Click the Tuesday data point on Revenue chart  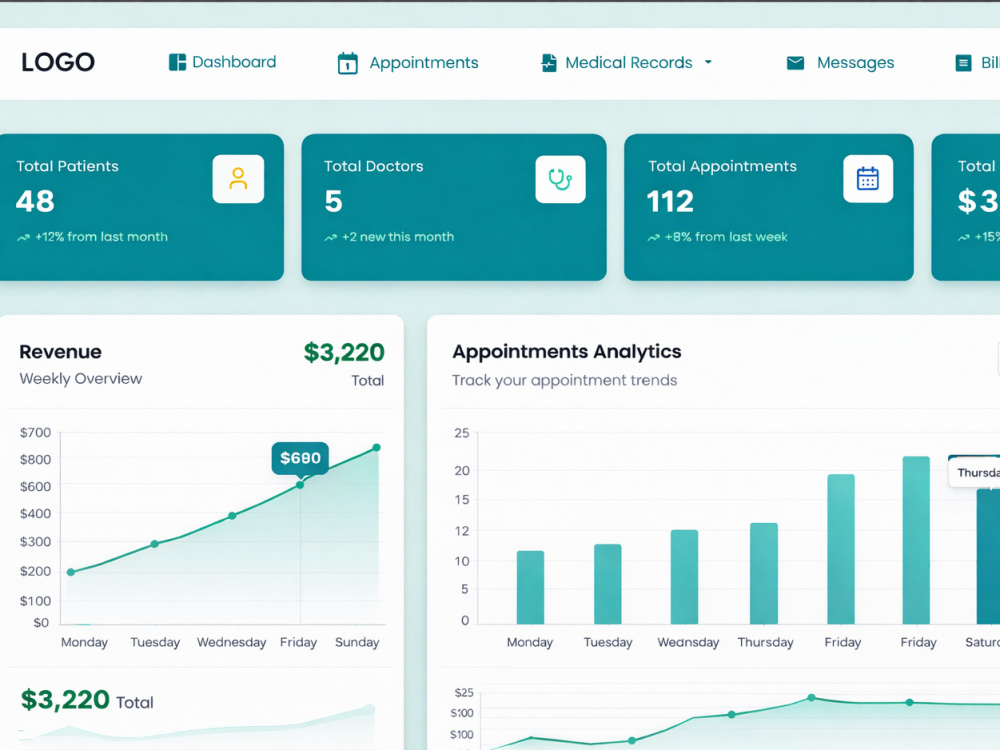coord(154,544)
